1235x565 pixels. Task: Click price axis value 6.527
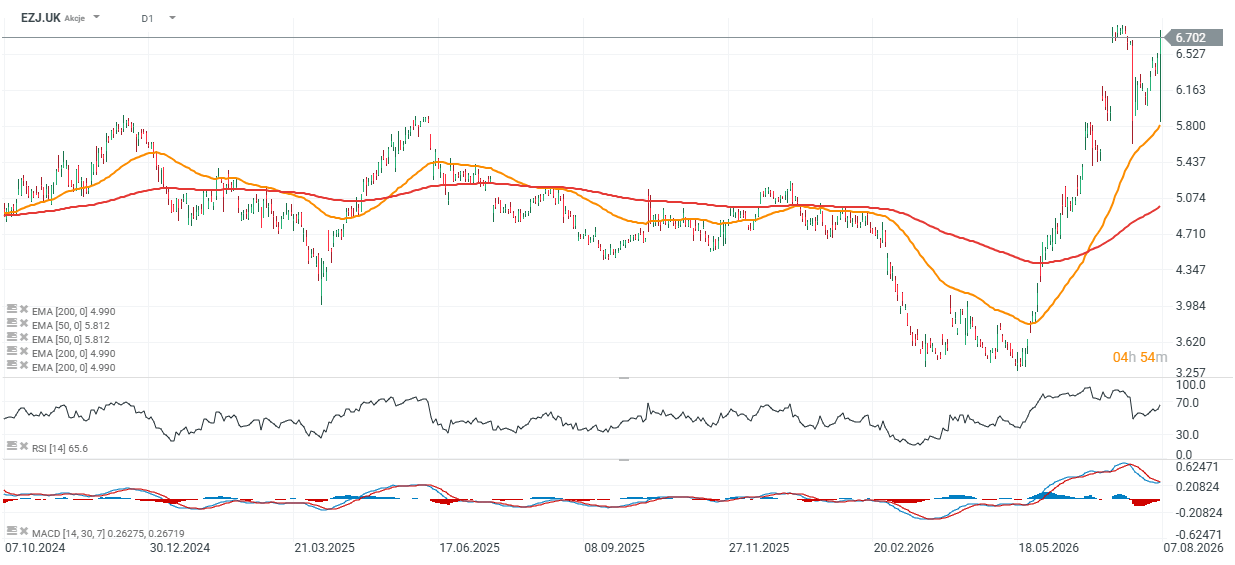1189,54
